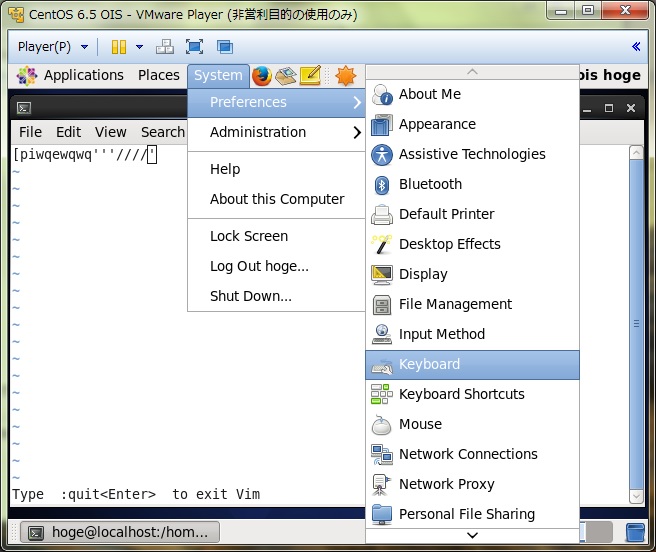Click the "Type :quit<Enter> to exit Vim" message
Screen dimensions: 656x552
136,495
